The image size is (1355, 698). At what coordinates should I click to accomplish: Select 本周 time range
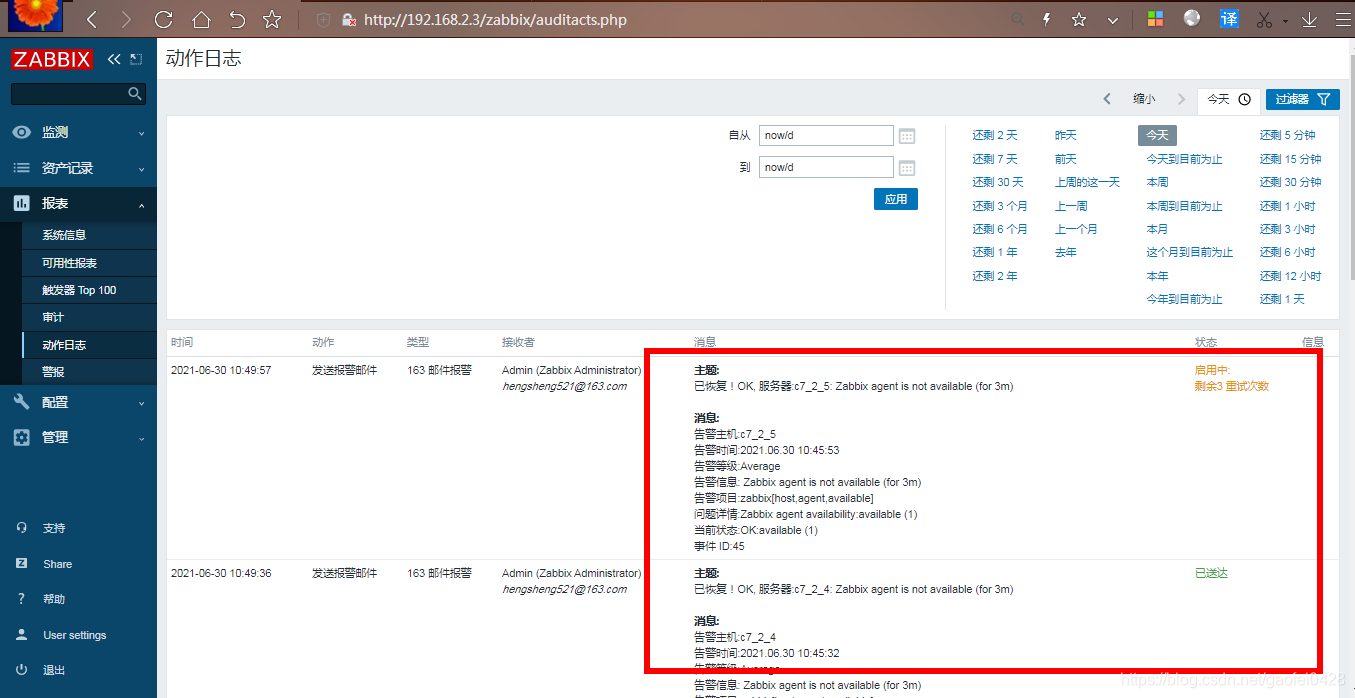point(1157,182)
